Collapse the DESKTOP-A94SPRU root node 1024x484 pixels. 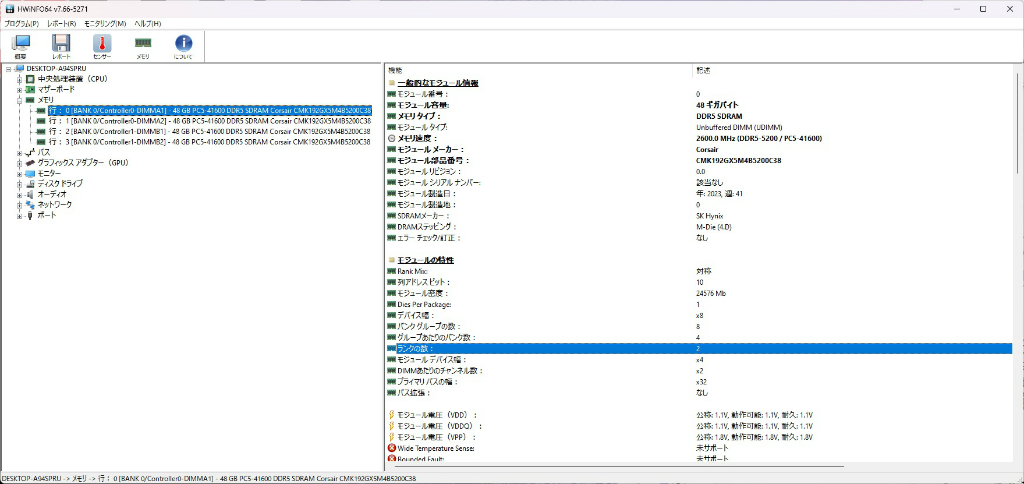tap(8, 69)
